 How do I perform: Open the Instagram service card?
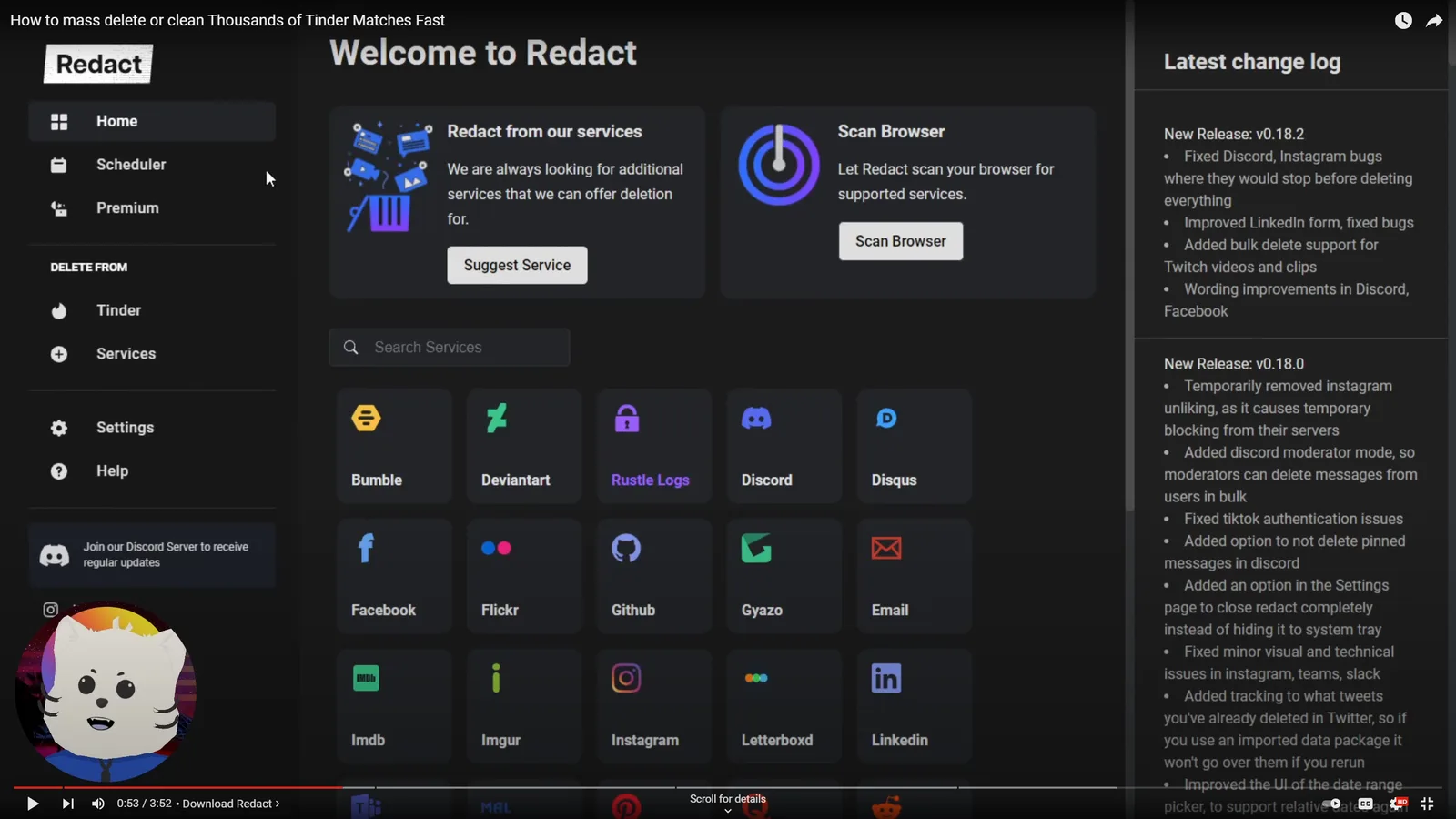point(654,706)
